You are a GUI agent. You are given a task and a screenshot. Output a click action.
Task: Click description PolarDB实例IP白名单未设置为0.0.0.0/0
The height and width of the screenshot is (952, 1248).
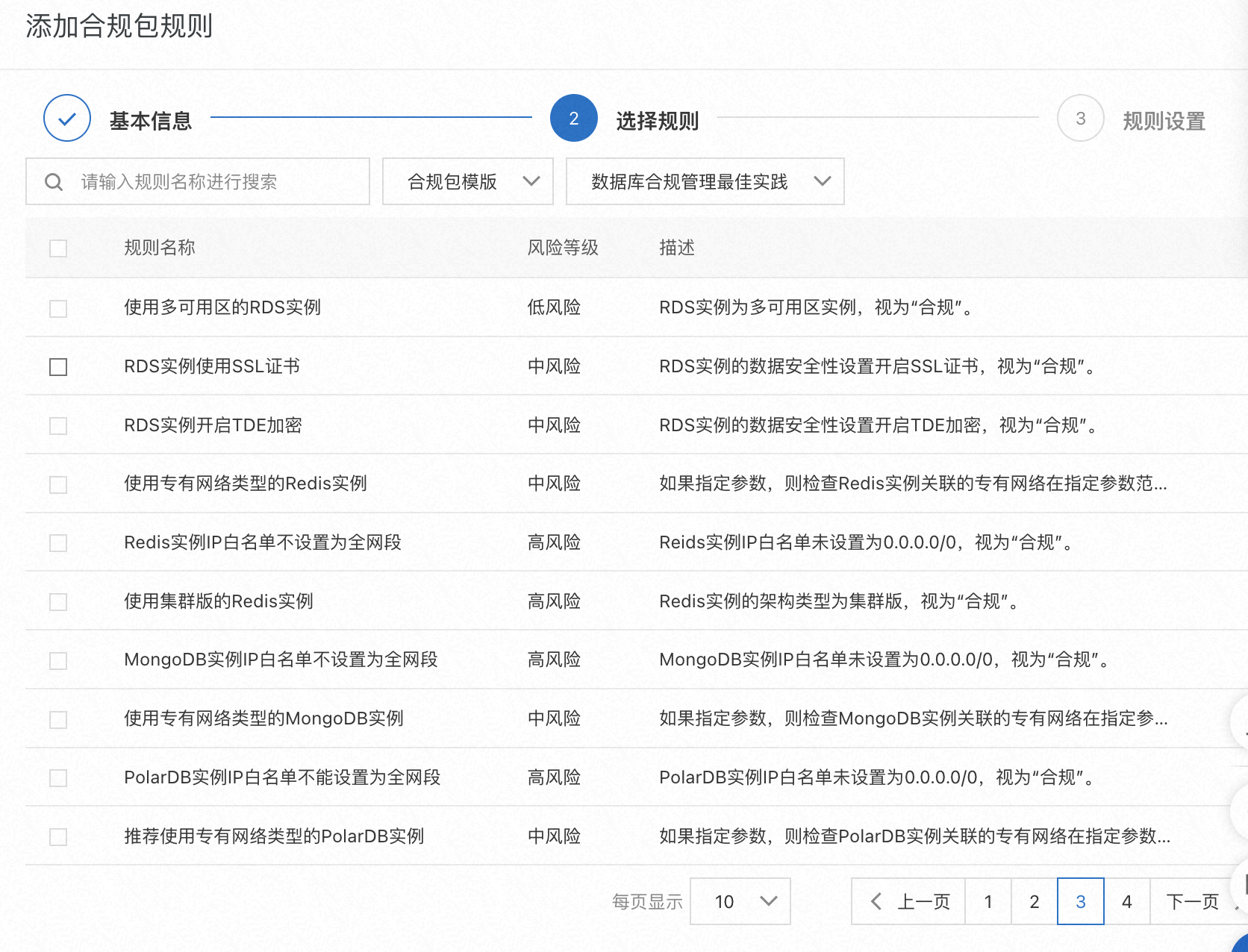(877, 777)
